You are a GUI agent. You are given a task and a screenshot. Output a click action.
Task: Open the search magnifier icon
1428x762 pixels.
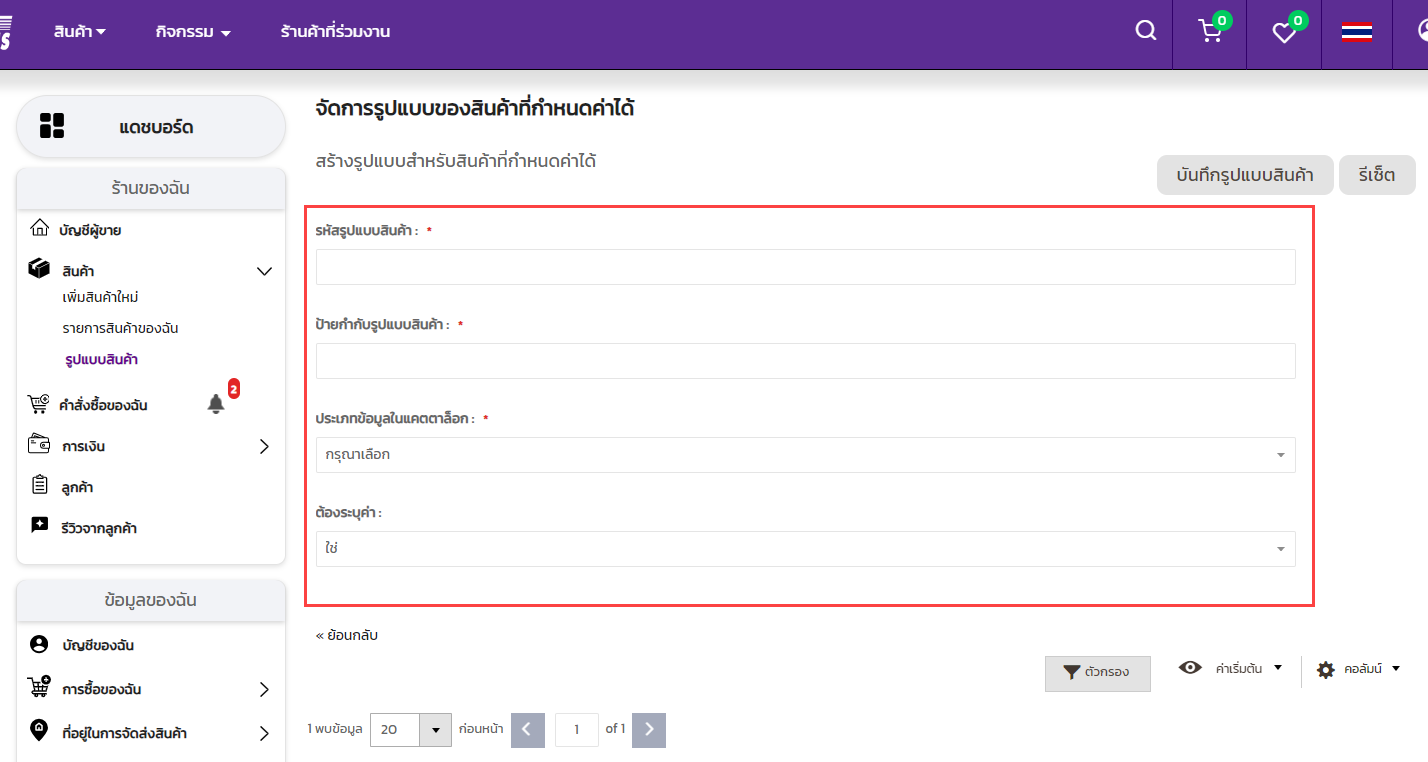pyautogui.click(x=1145, y=31)
